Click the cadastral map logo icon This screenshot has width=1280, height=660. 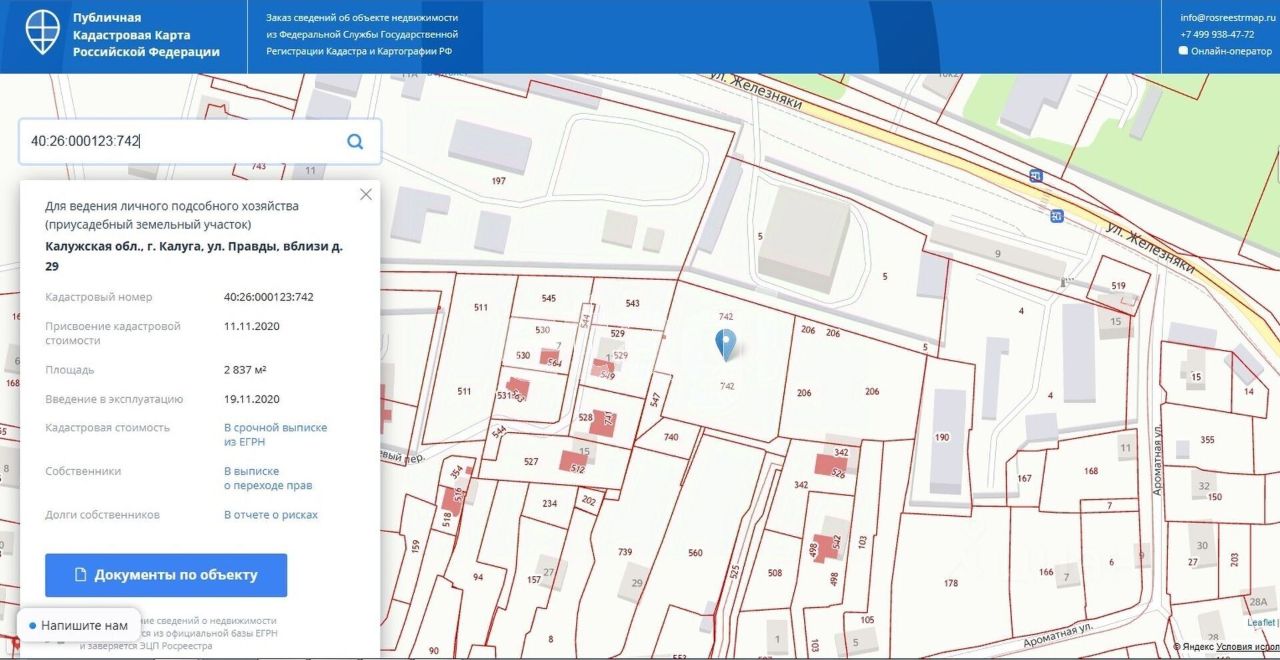pos(42,33)
